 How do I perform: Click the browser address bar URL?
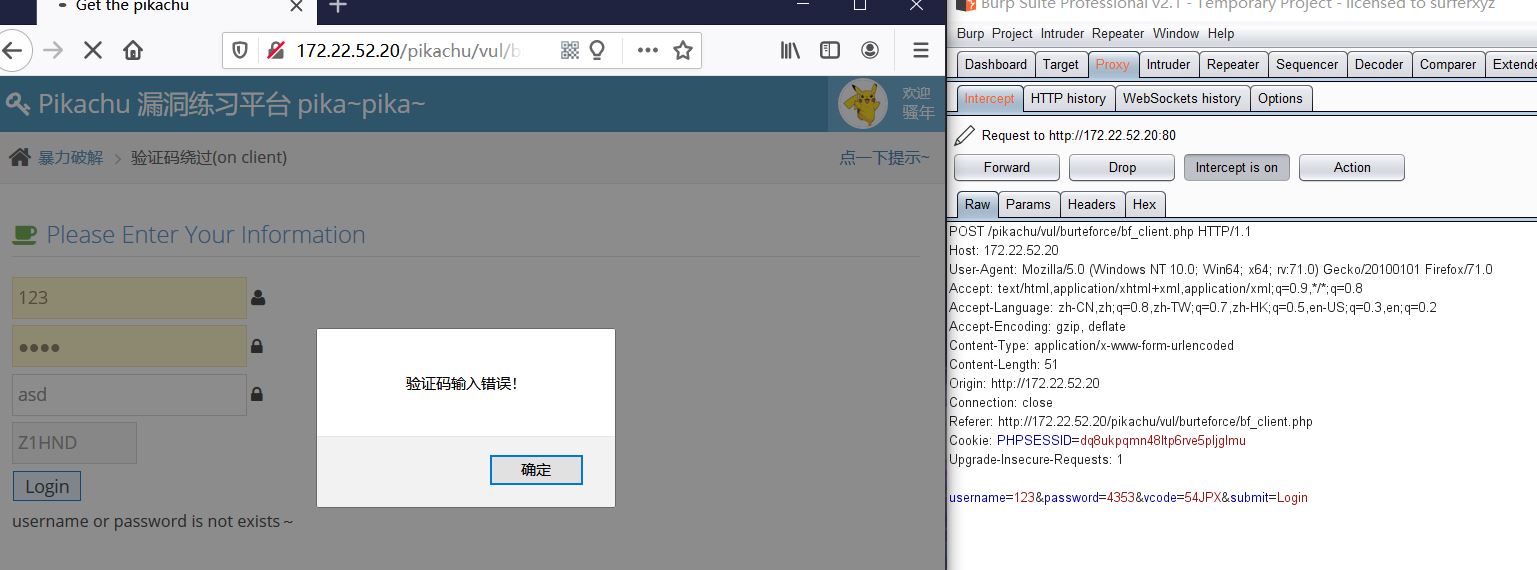[x=409, y=50]
